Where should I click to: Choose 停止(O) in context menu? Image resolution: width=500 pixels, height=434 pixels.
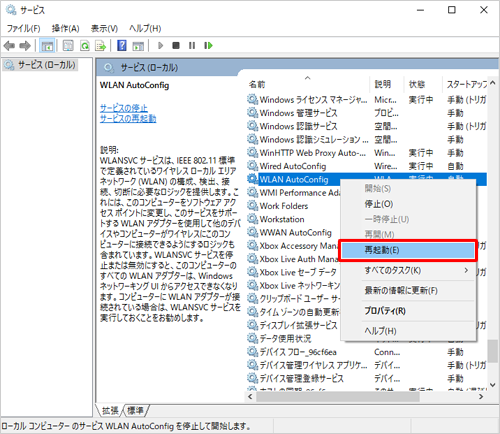[x=408, y=204]
